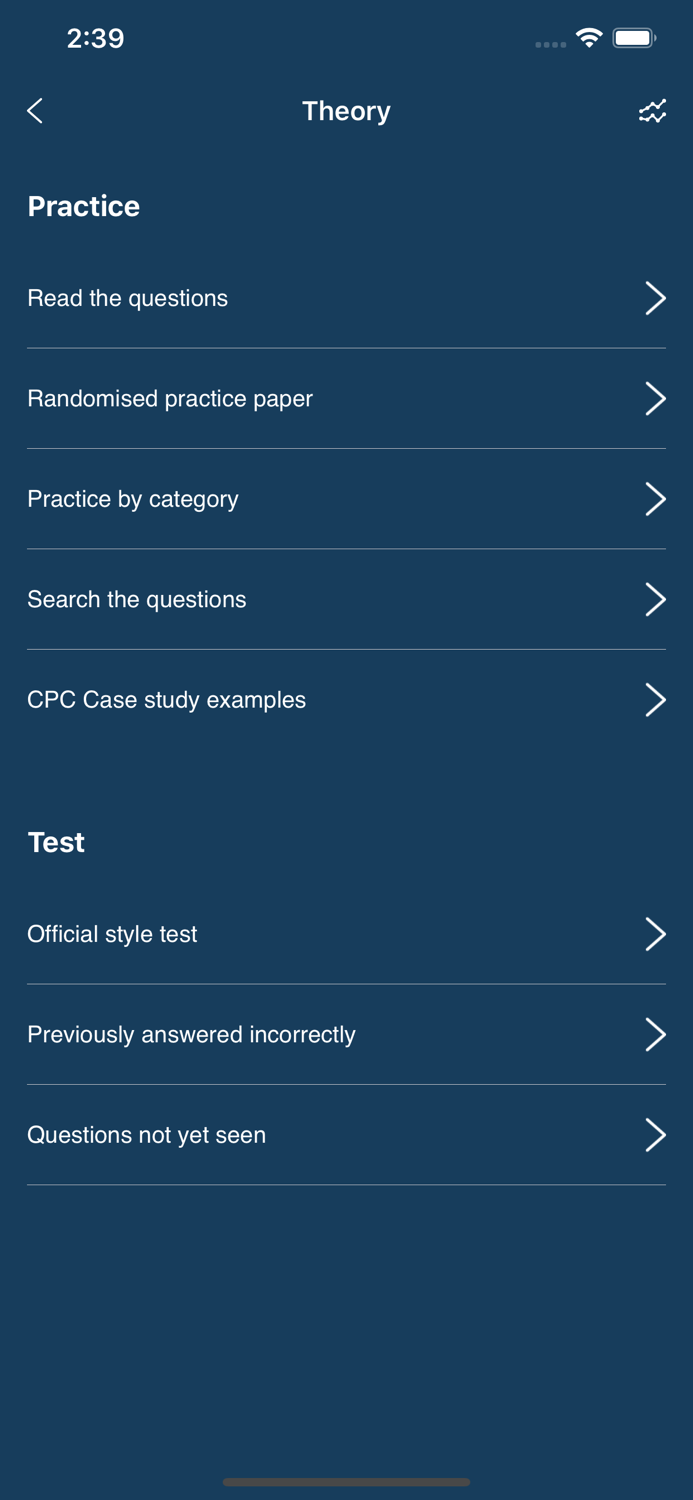The image size is (693, 1500).
Task: Tap chevron next to Read the questions
Action: click(x=655, y=298)
